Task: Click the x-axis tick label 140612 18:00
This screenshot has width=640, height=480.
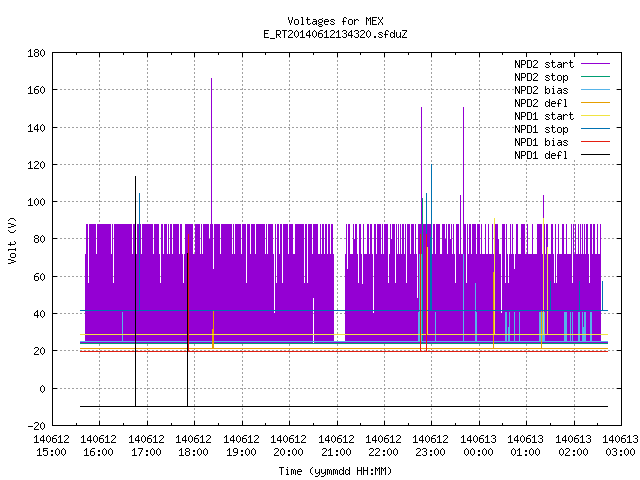Action: click(193, 446)
